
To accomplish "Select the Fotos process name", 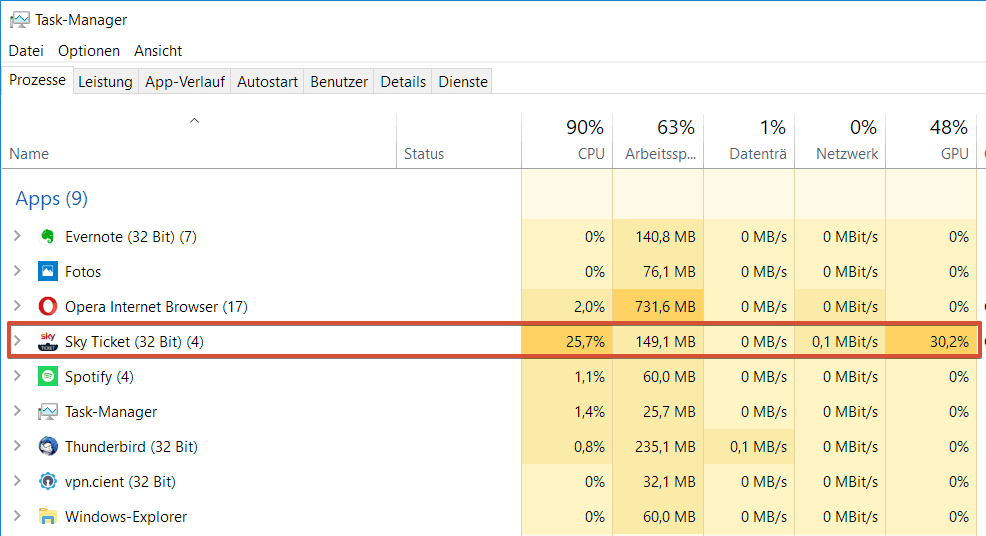I will coord(83,272).
